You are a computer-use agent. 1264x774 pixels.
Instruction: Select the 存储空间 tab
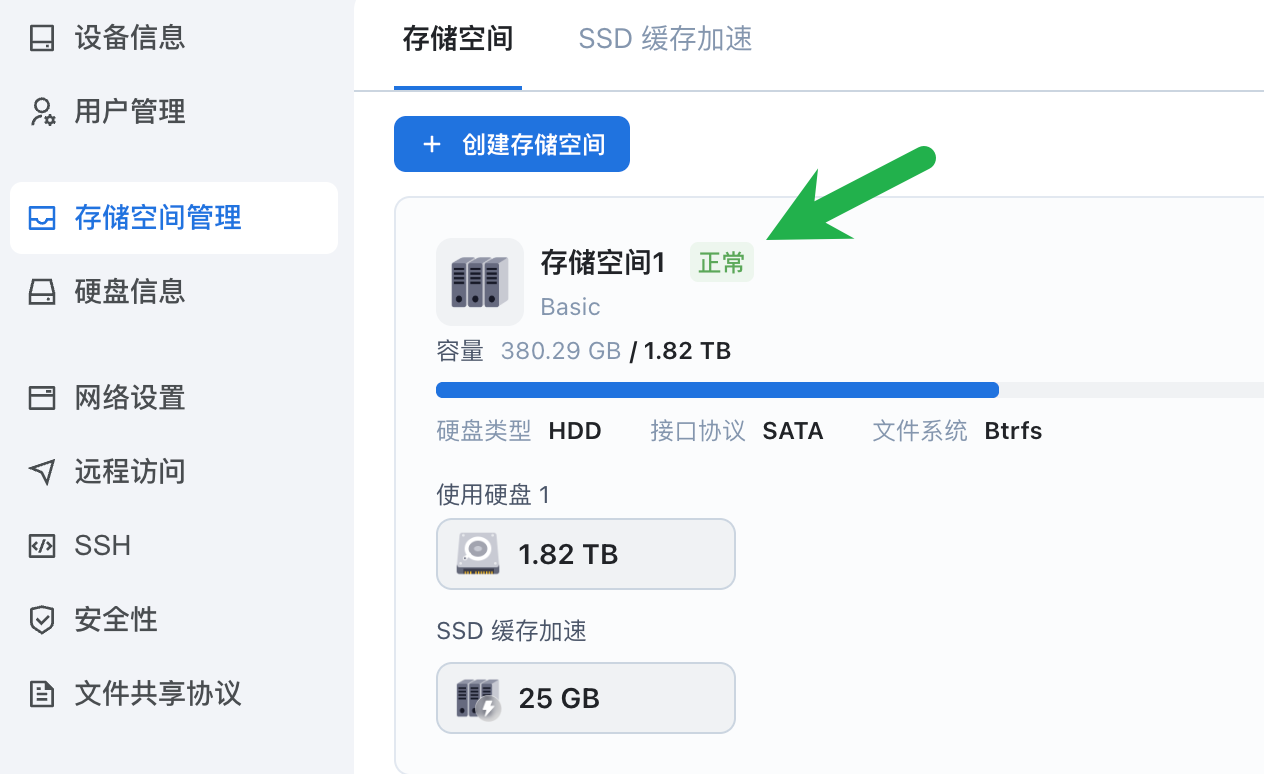(x=458, y=39)
